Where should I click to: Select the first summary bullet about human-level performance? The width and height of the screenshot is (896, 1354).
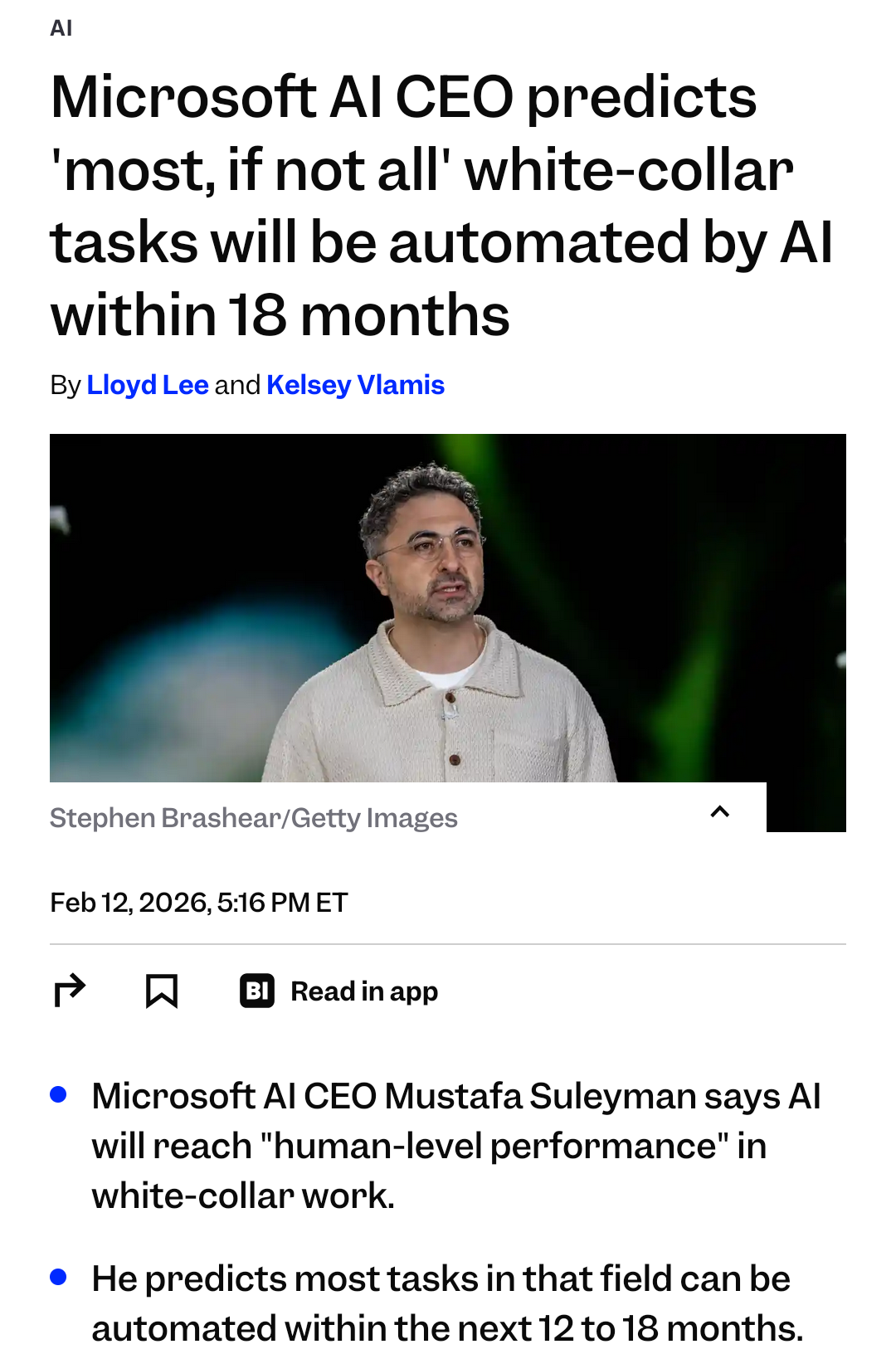pyautogui.click(x=456, y=1146)
